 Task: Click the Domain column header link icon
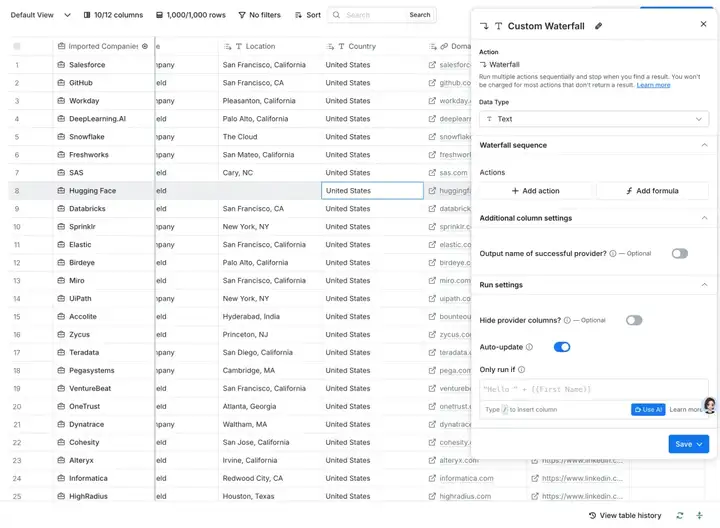(444, 46)
